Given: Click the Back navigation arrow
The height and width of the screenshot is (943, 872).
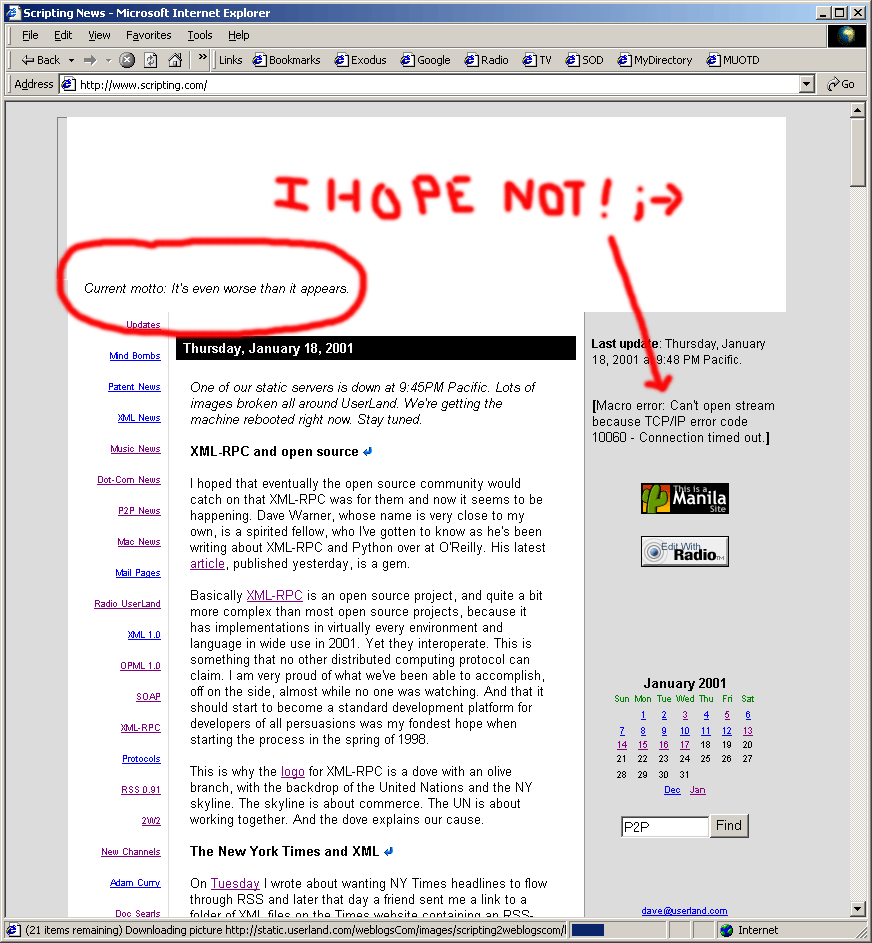Looking at the screenshot, I should point(40,60).
